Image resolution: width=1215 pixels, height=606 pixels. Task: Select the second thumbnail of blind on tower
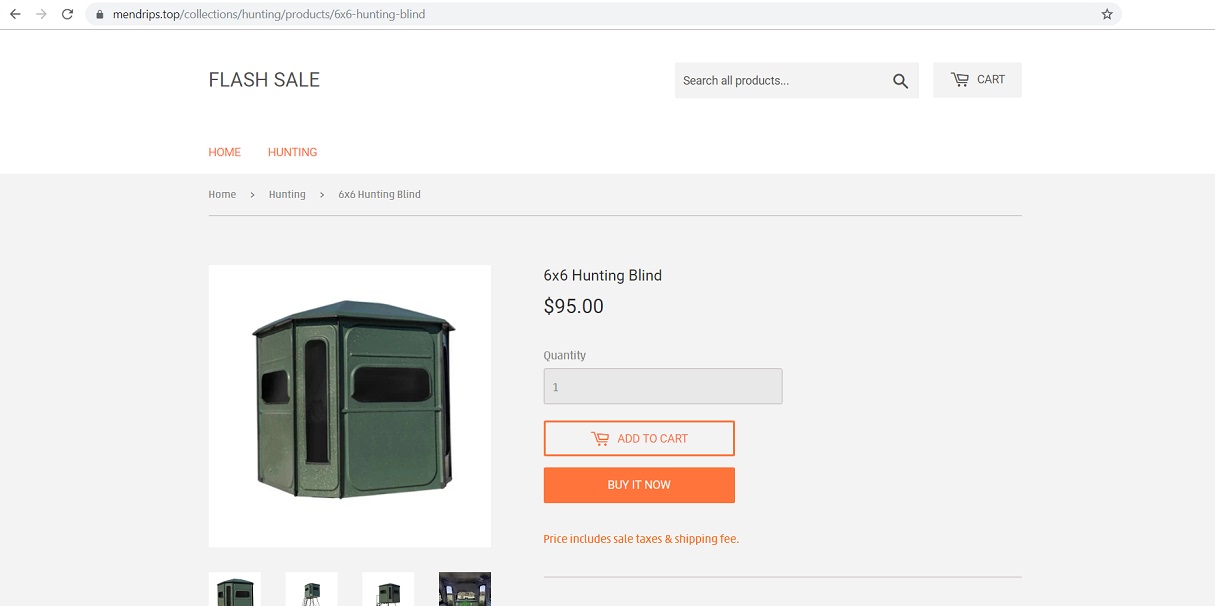pyautogui.click(x=311, y=589)
